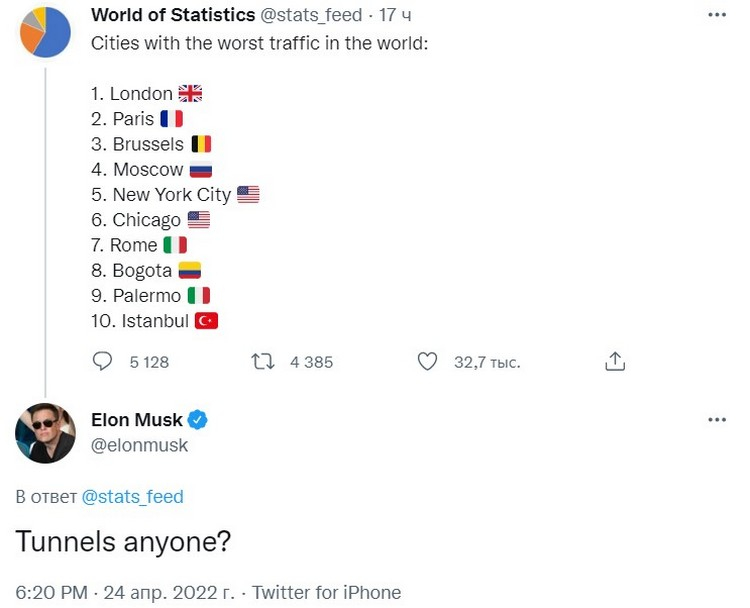The image size is (750, 608).
Task: Click the 17 ч time stamp on the tweet
Action: [391, 16]
